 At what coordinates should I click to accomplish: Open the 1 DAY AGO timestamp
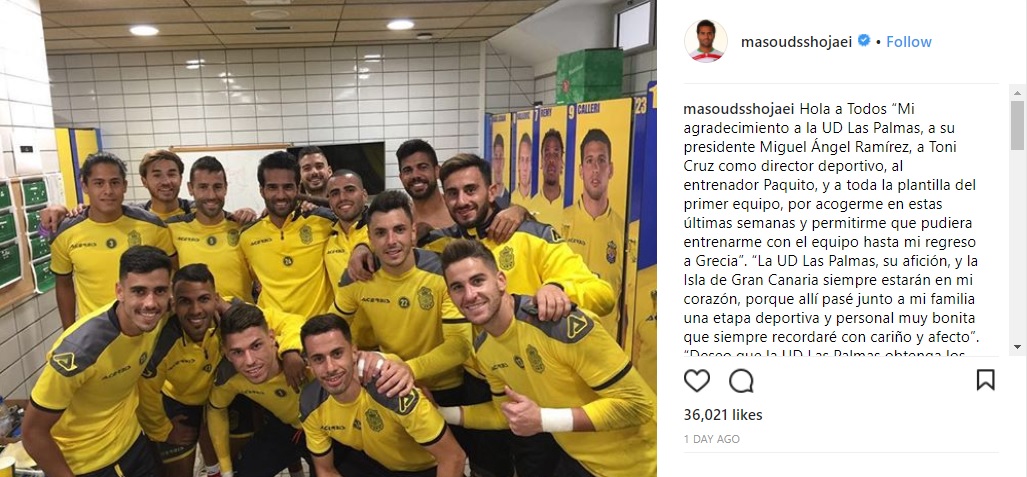711,439
